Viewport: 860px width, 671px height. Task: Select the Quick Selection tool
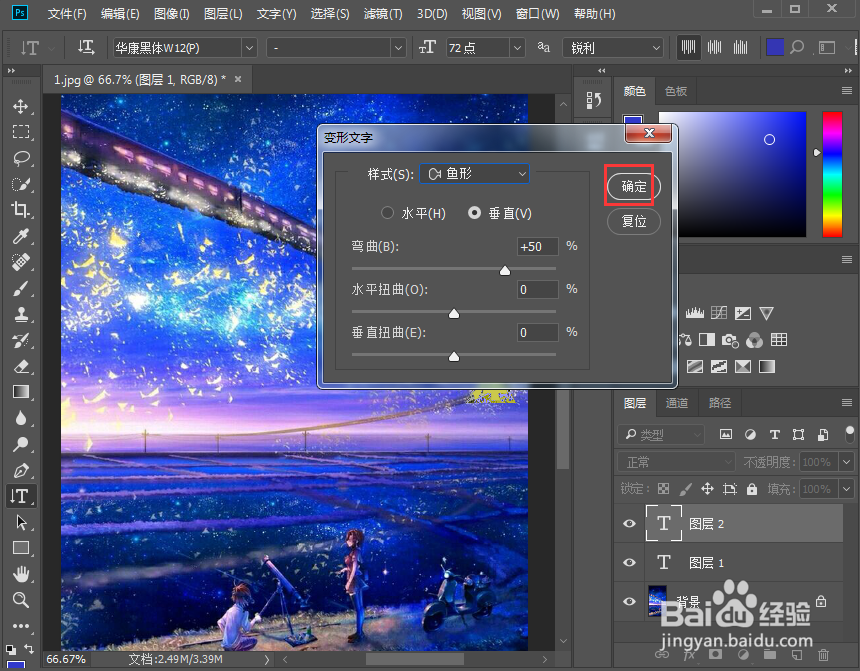coord(21,184)
